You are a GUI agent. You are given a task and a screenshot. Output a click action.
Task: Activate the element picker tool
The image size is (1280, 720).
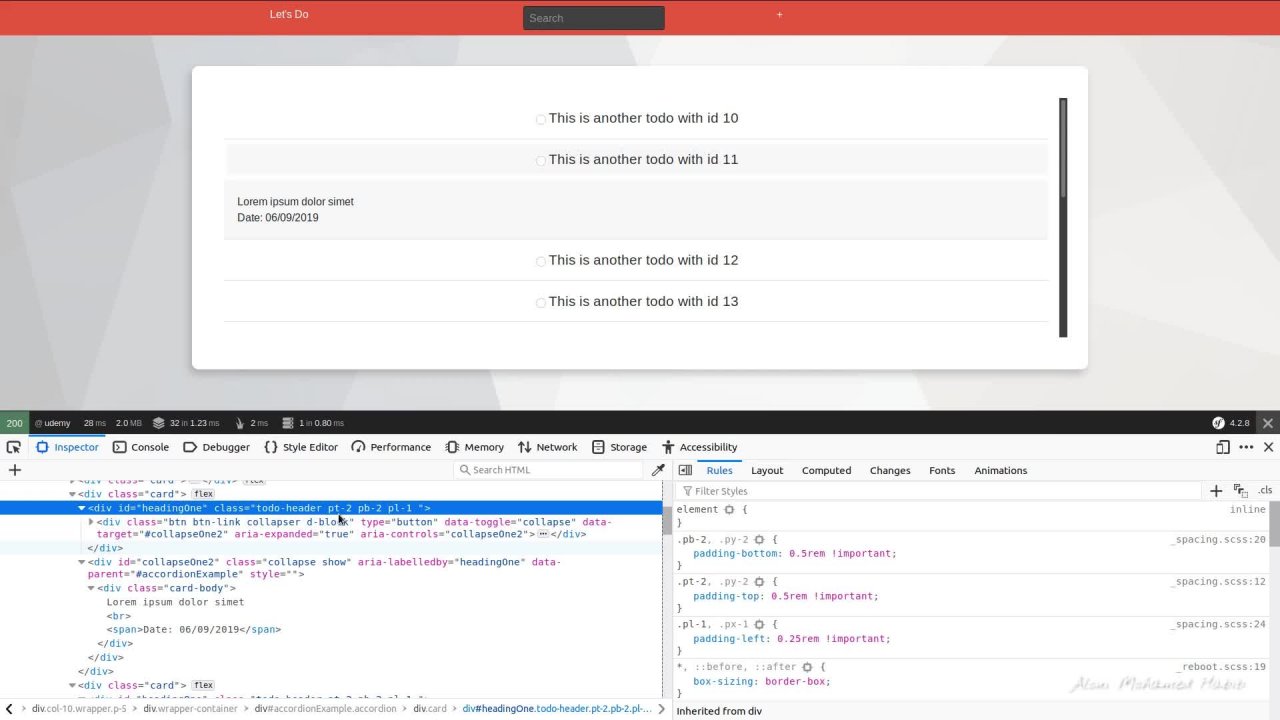click(x=14, y=448)
